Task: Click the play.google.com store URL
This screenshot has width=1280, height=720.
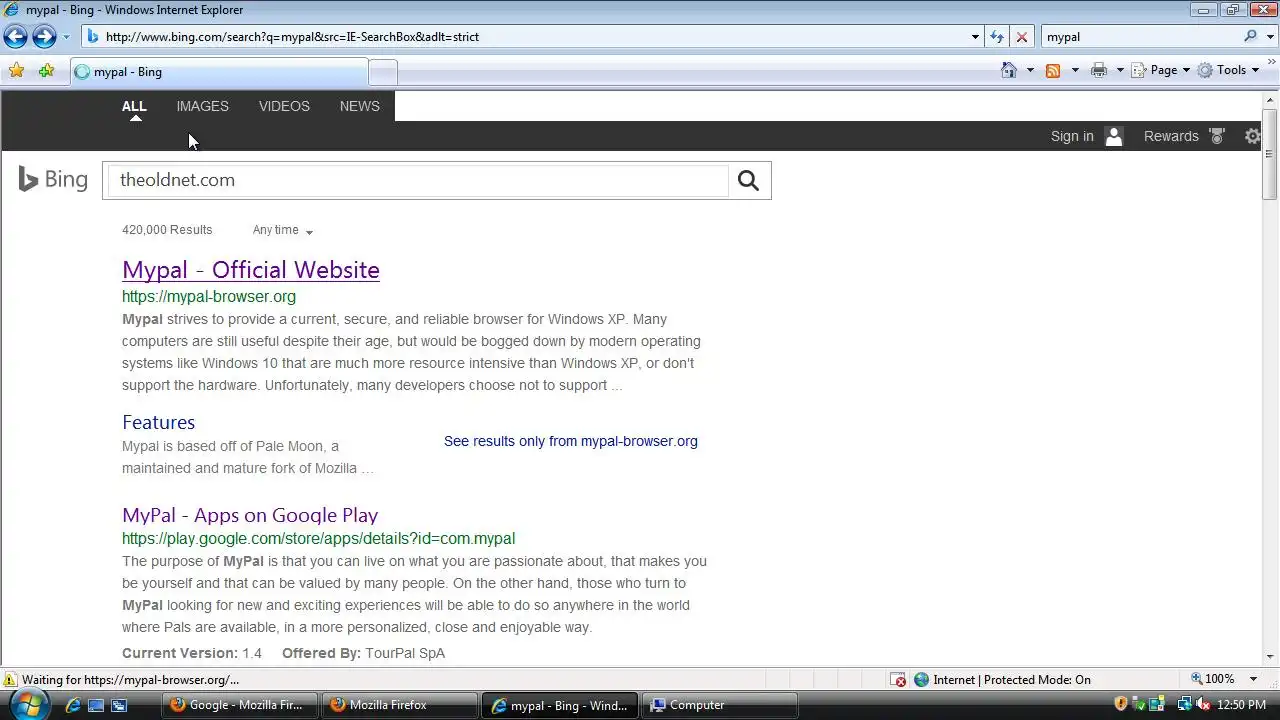Action: point(318,538)
